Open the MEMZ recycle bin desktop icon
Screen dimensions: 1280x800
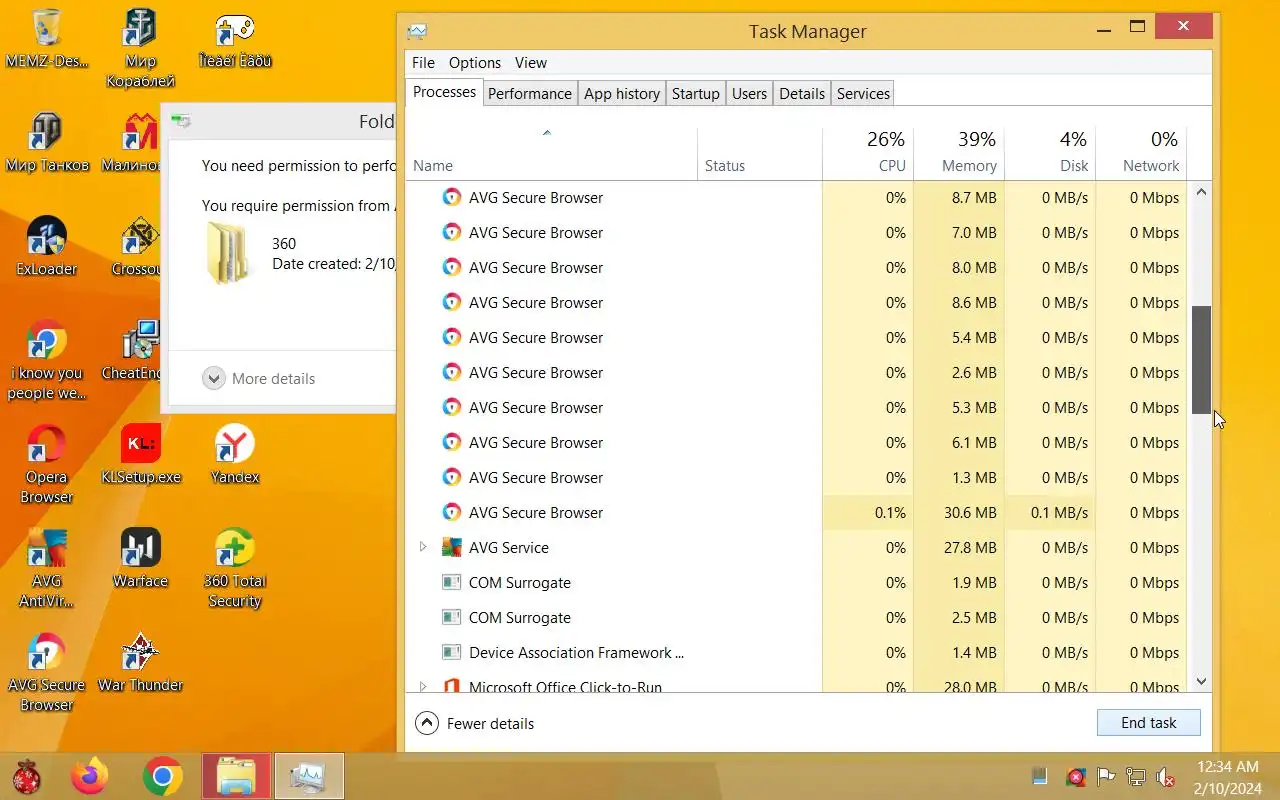click(46, 40)
